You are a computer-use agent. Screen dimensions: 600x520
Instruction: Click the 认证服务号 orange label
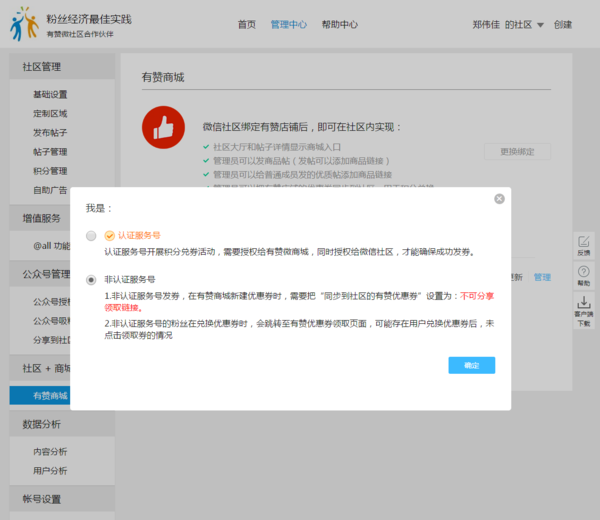139,235
